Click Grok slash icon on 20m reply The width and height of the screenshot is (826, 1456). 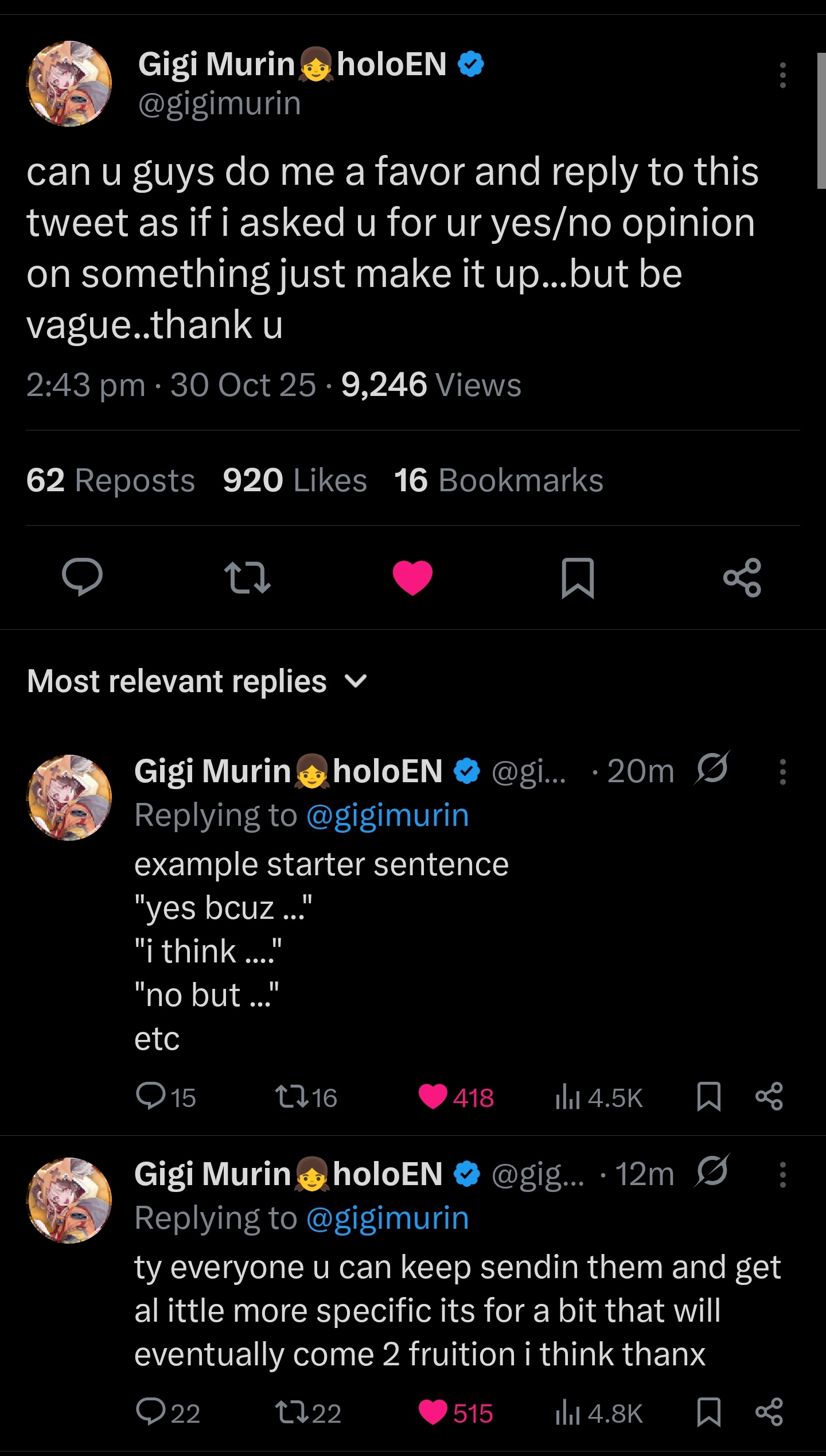(x=712, y=768)
